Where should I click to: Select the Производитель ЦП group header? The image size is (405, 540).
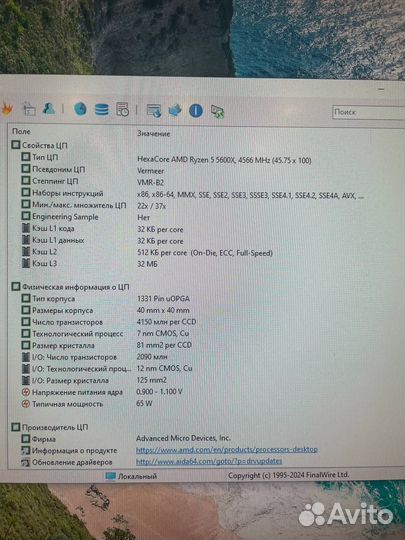pos(55,427)
